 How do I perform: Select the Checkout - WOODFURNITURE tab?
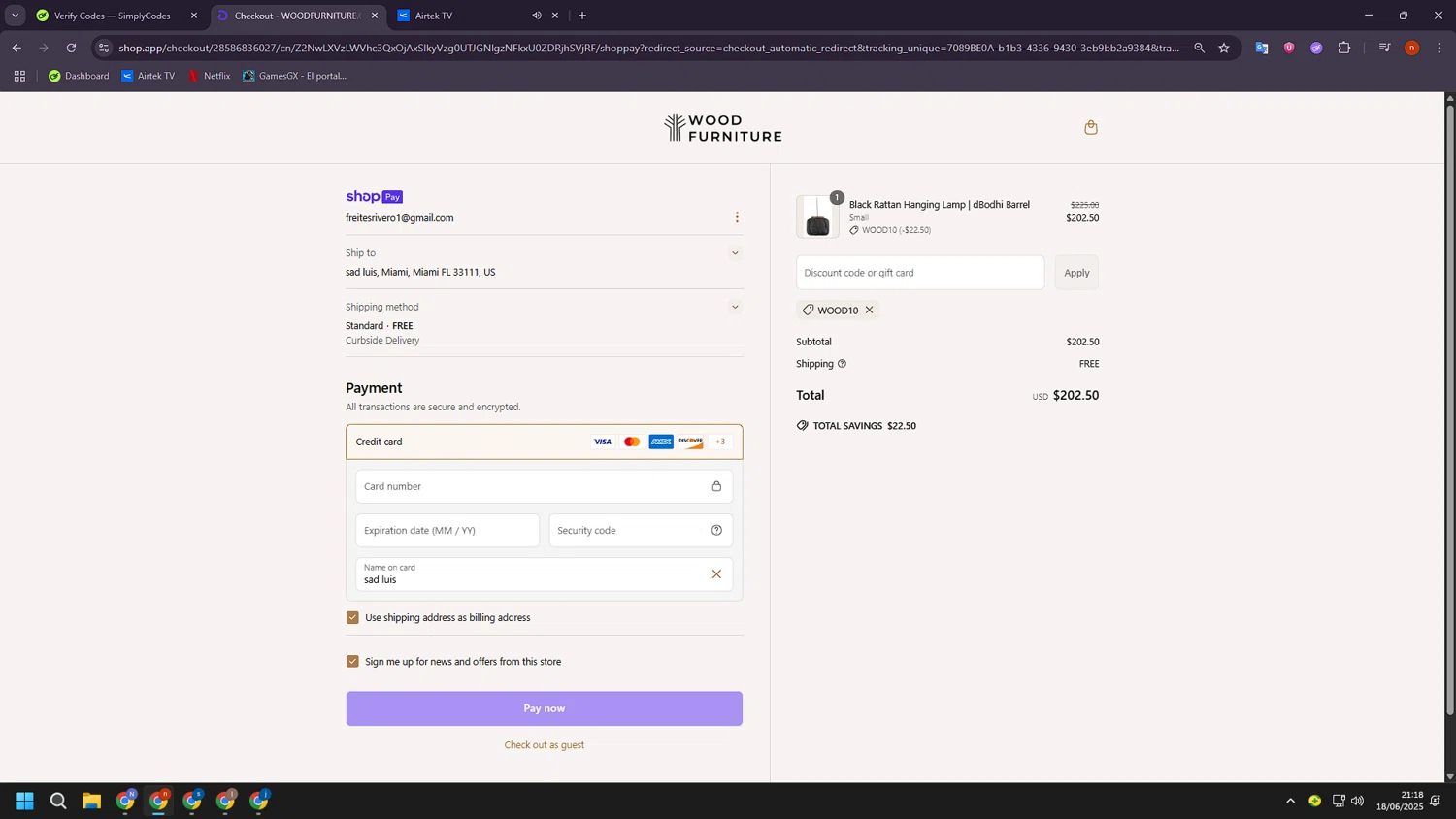point(297,16)
